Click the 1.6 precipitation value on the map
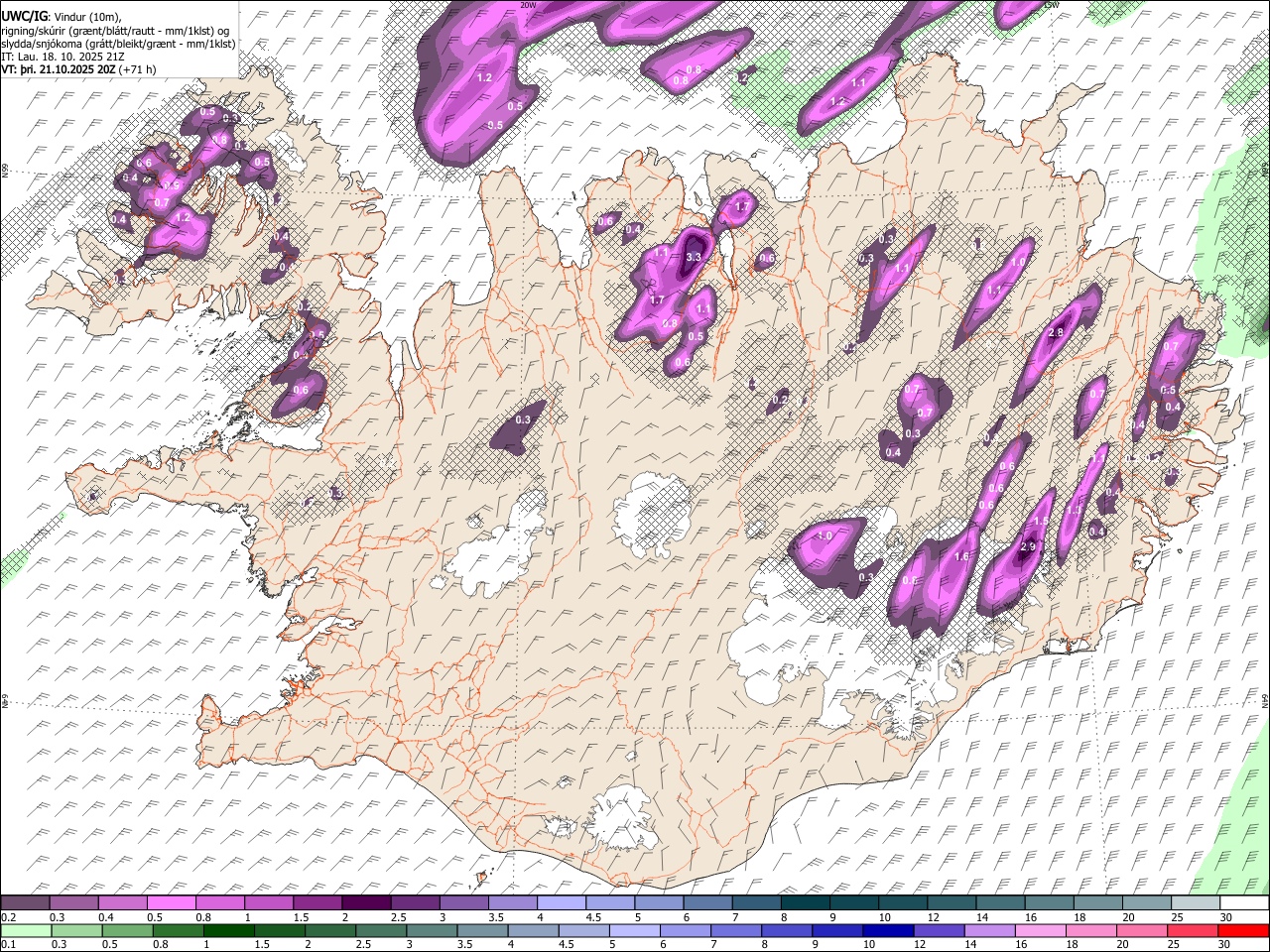 click(x=960, y=557)
